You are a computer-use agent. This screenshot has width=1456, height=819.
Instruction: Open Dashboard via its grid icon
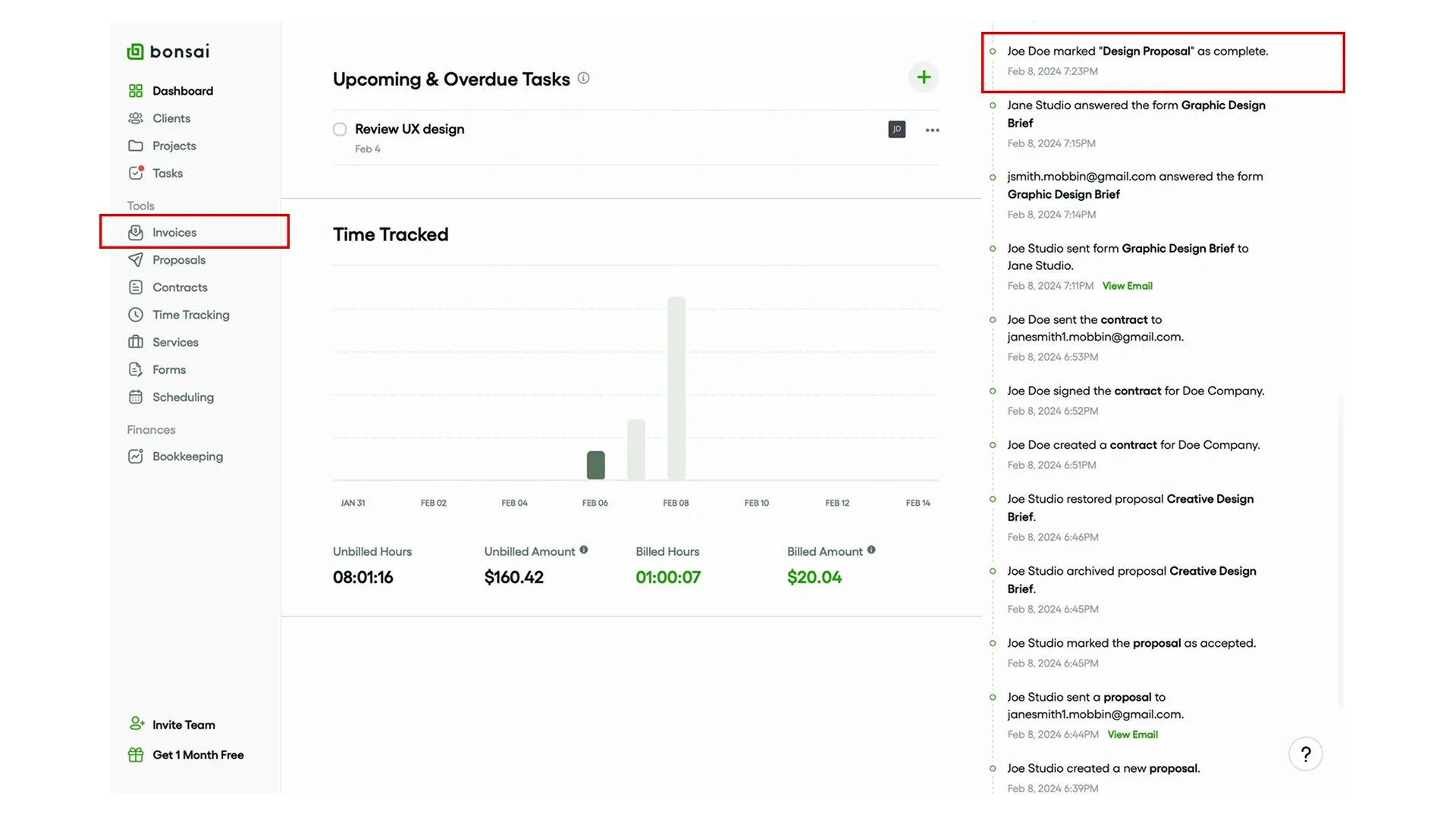[x=136, y=91]
